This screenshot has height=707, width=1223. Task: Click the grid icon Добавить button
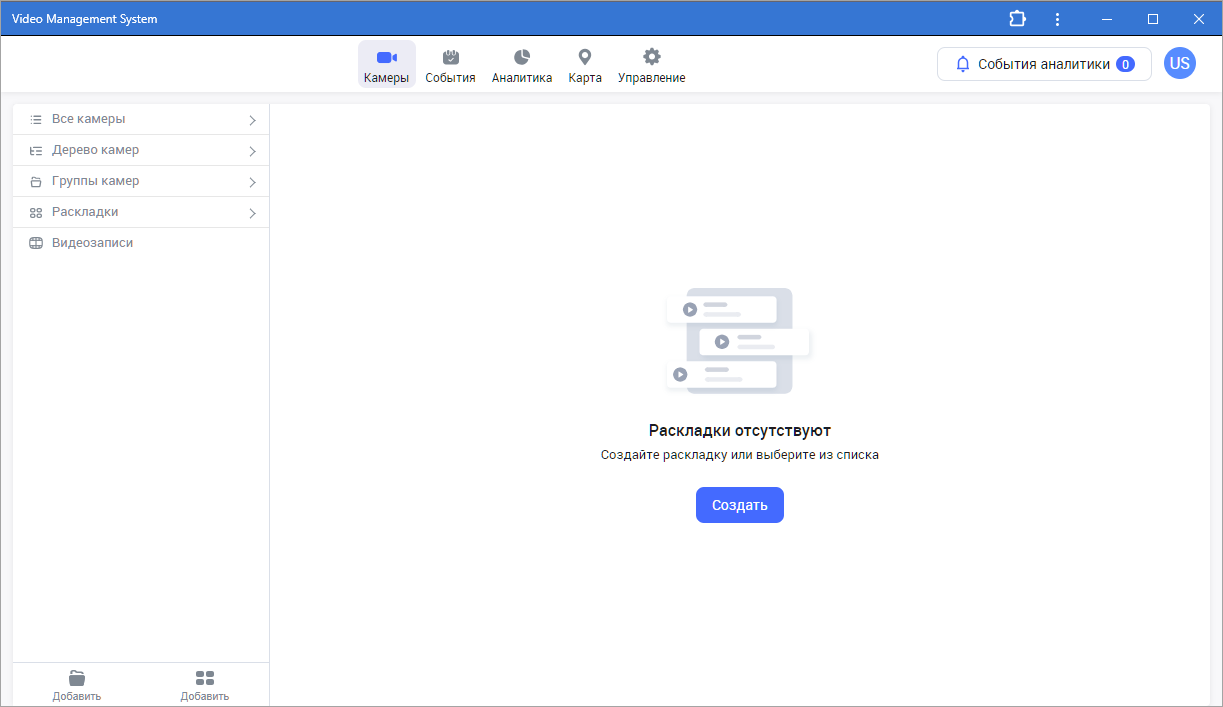tap(205, 685)
